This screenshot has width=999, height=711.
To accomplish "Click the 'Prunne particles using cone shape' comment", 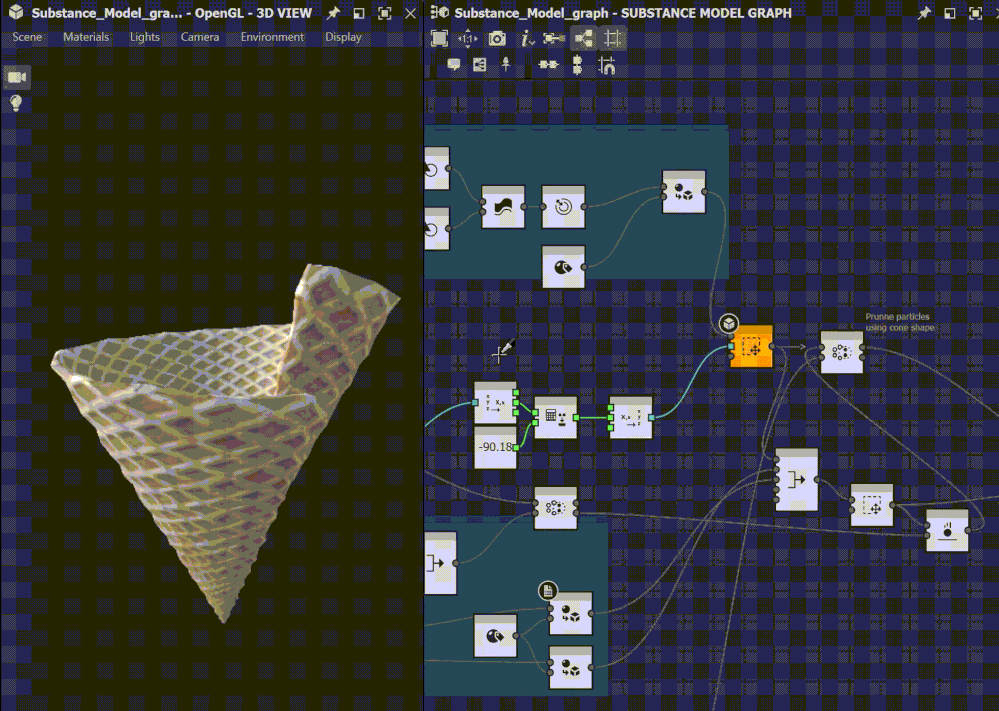I will pyautogui.click(x=896, y=321).
